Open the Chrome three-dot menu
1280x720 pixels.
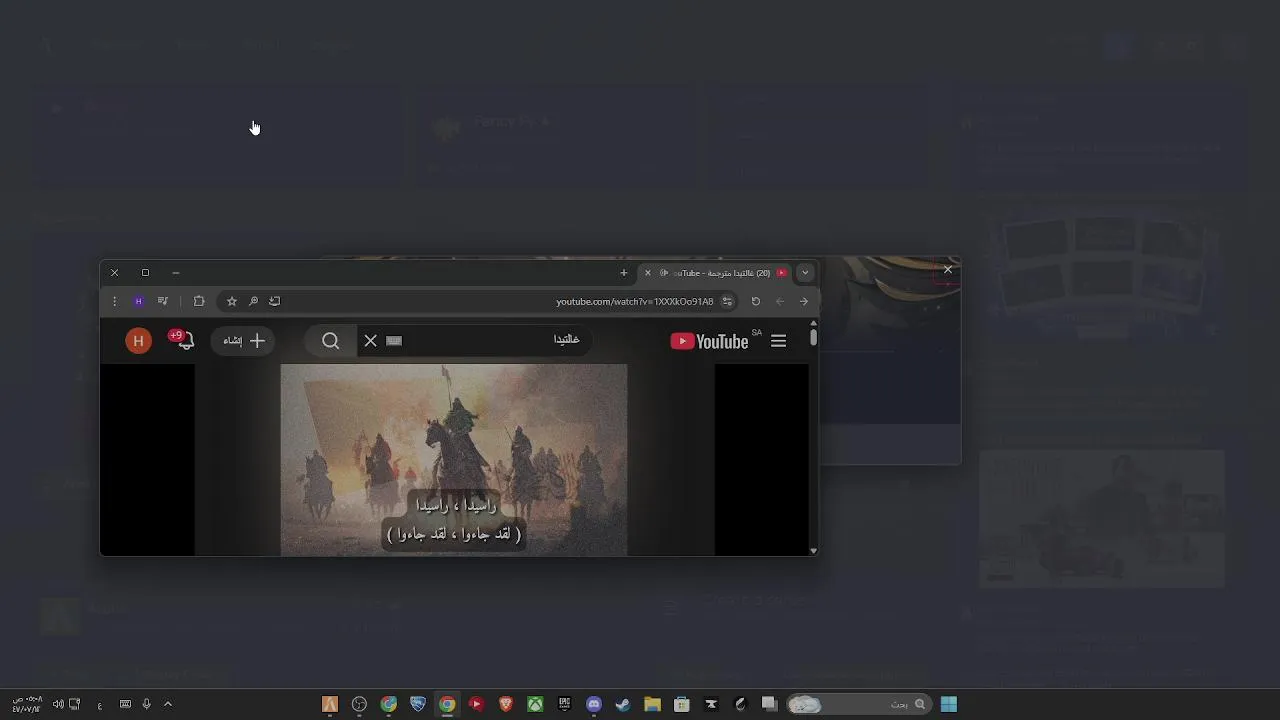tap(114, 301)
